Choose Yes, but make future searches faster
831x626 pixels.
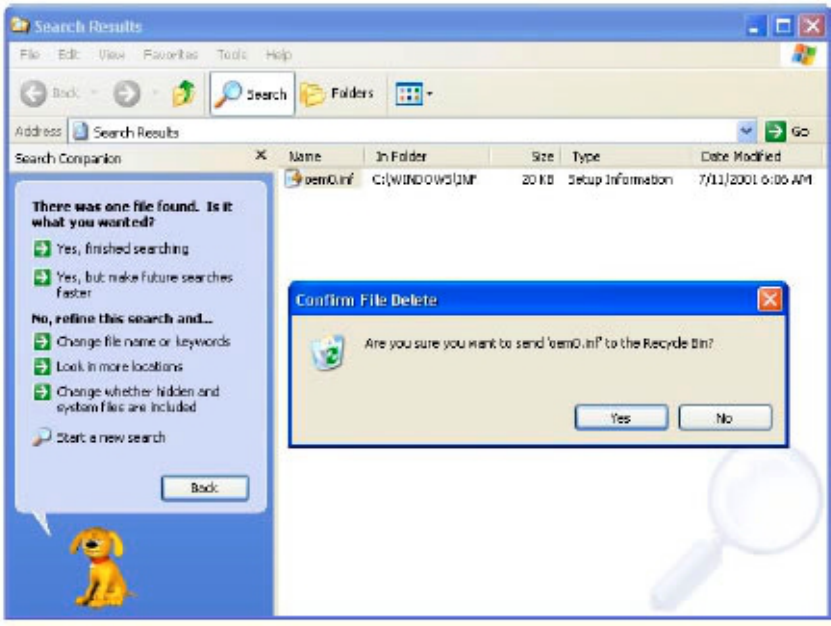[133, 285]
